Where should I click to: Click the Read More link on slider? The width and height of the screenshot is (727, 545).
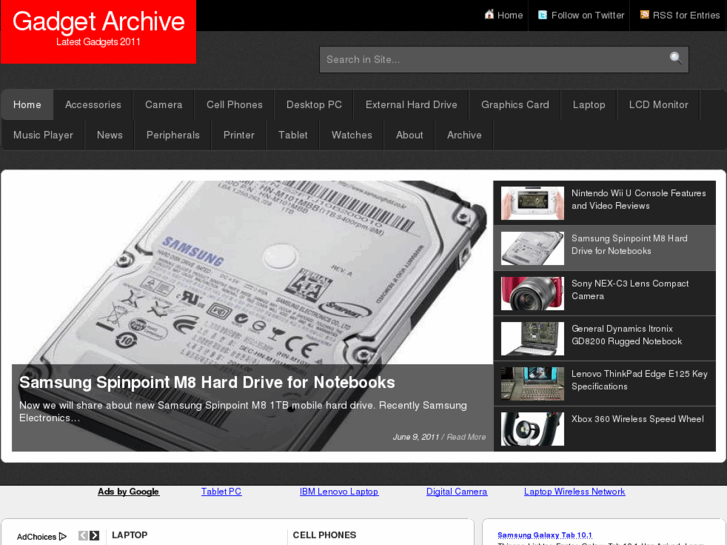click(x=466, y=437)
